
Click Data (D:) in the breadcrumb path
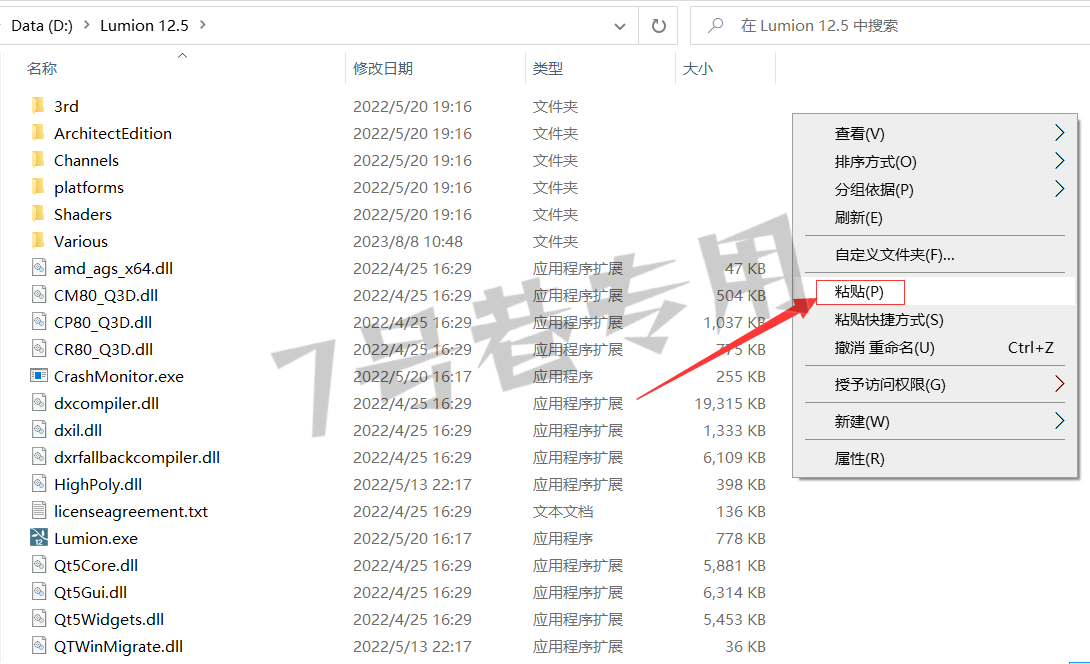pos(42,26)
